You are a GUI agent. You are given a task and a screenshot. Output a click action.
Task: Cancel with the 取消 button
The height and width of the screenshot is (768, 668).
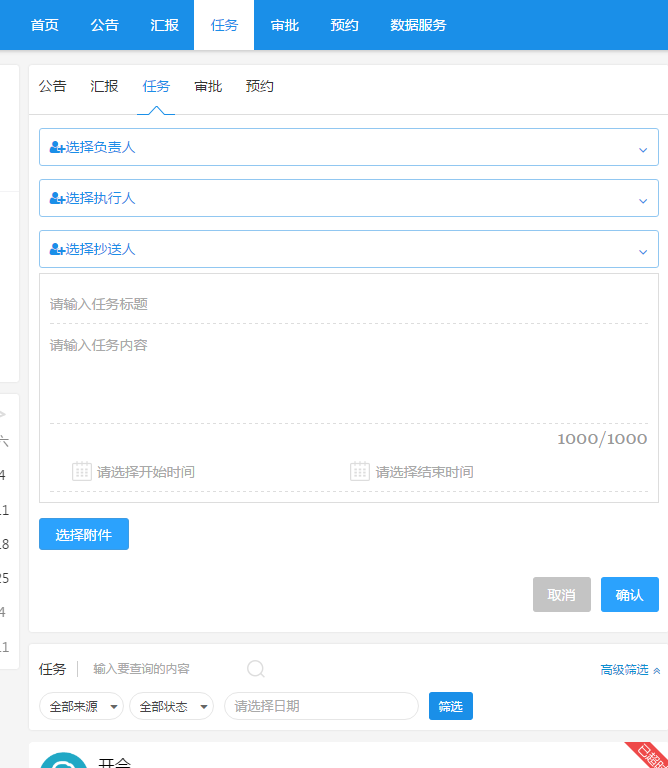(562, 595)
